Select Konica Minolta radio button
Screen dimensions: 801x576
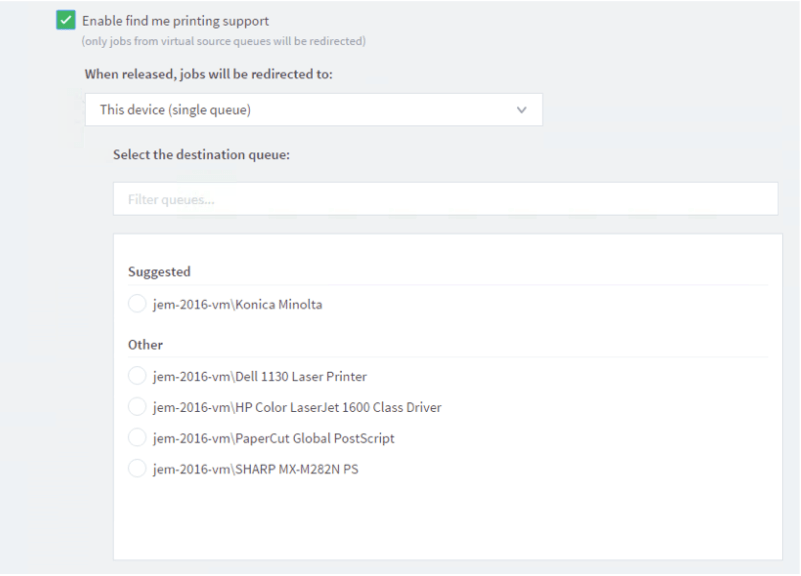coord(137,304)
